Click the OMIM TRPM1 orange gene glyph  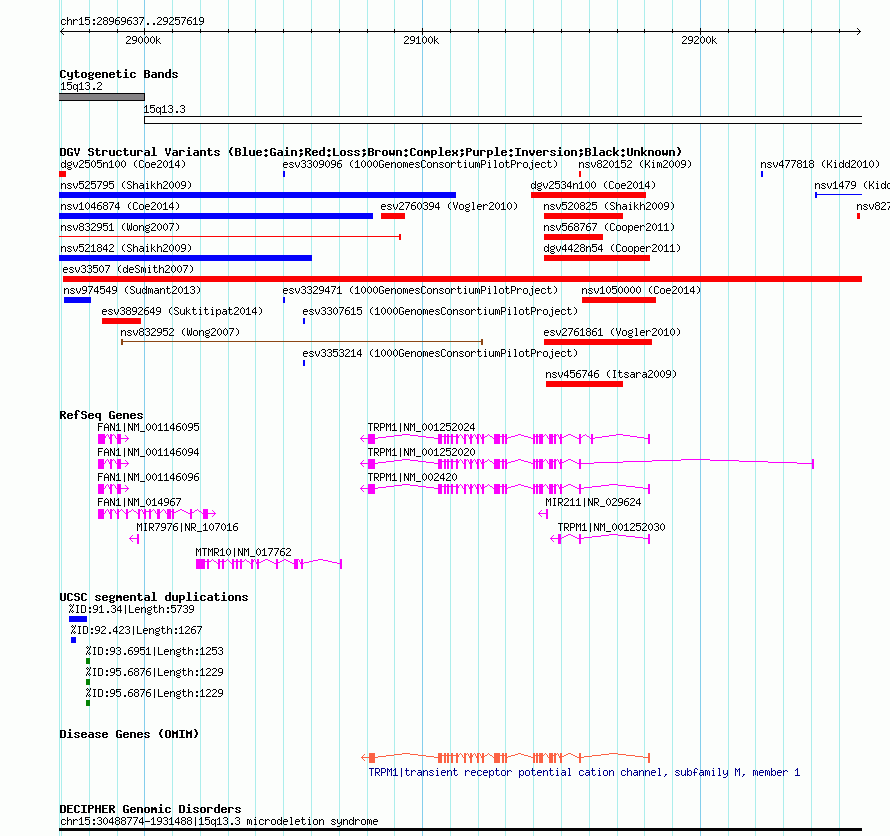pos(505,758)
